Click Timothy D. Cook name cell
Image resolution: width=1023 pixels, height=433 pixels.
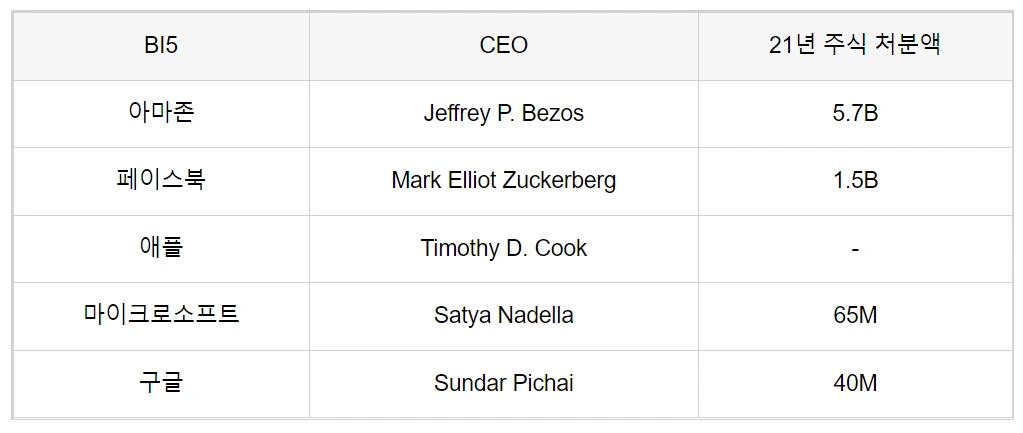pyautogui.click(x=503, y=248)
